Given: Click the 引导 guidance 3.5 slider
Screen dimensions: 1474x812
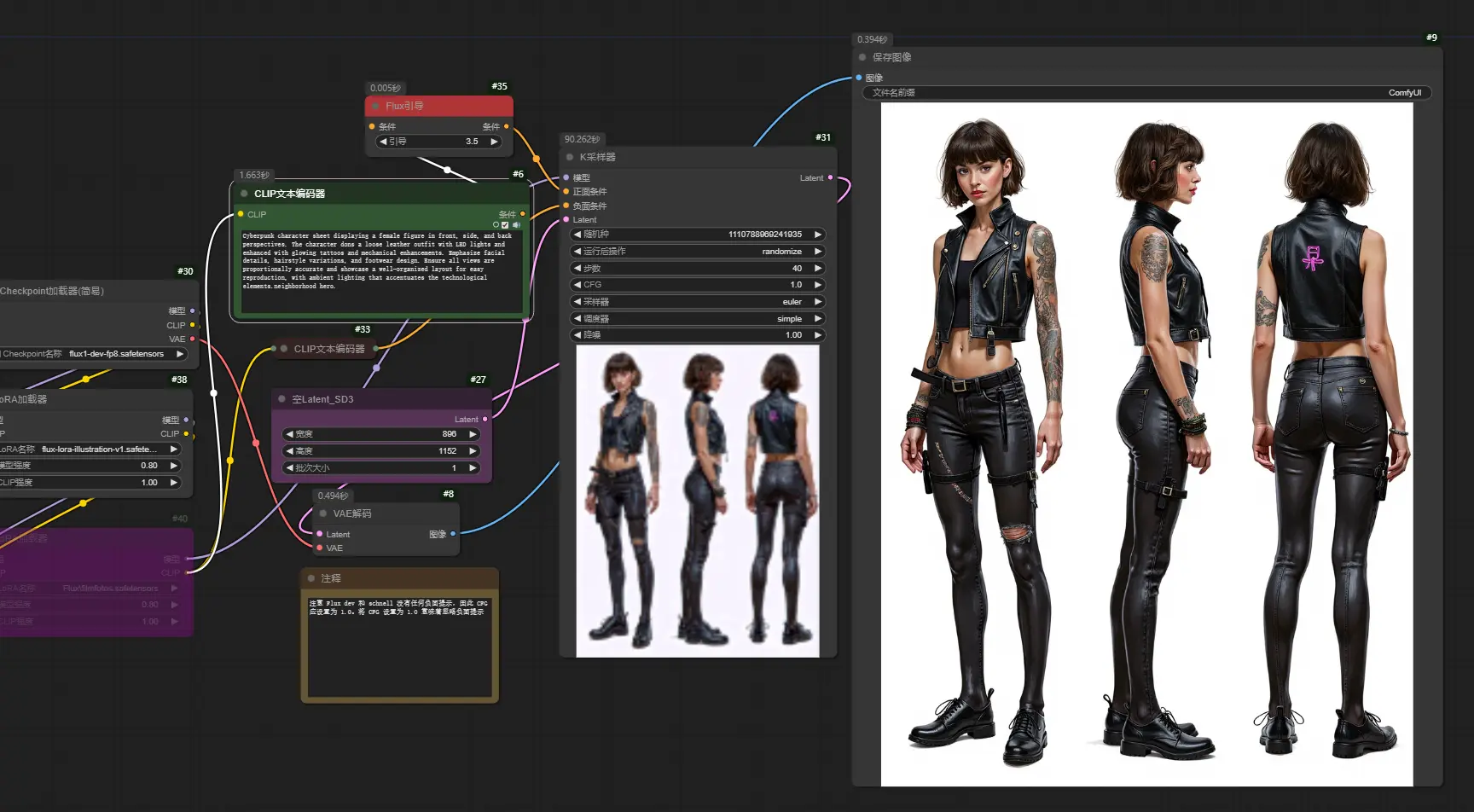Looking at the screenshot, I should pyautogui.click(x=438, y=142).
